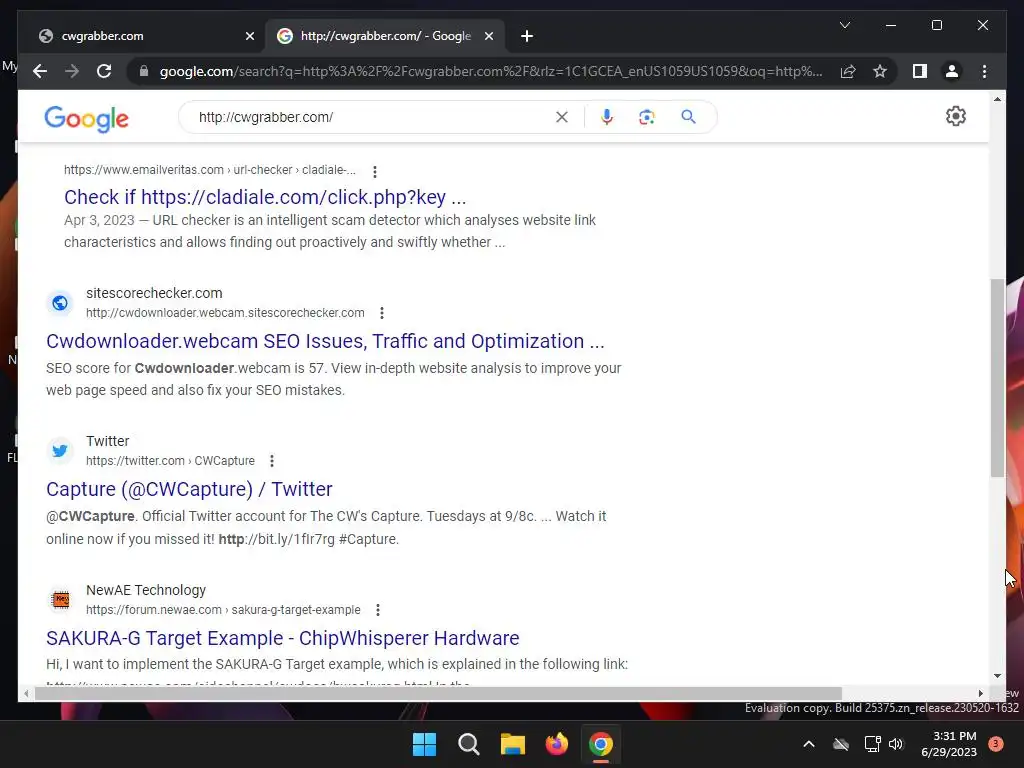Open the Check if cladiale.com result

[x=265, y=197]
